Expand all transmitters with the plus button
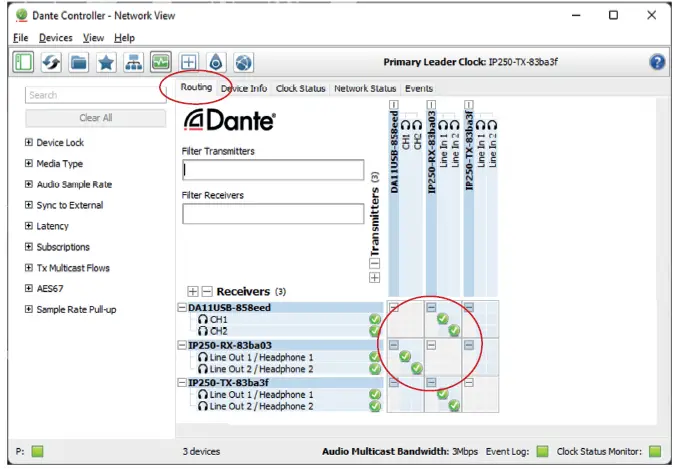 pos(375,278)
